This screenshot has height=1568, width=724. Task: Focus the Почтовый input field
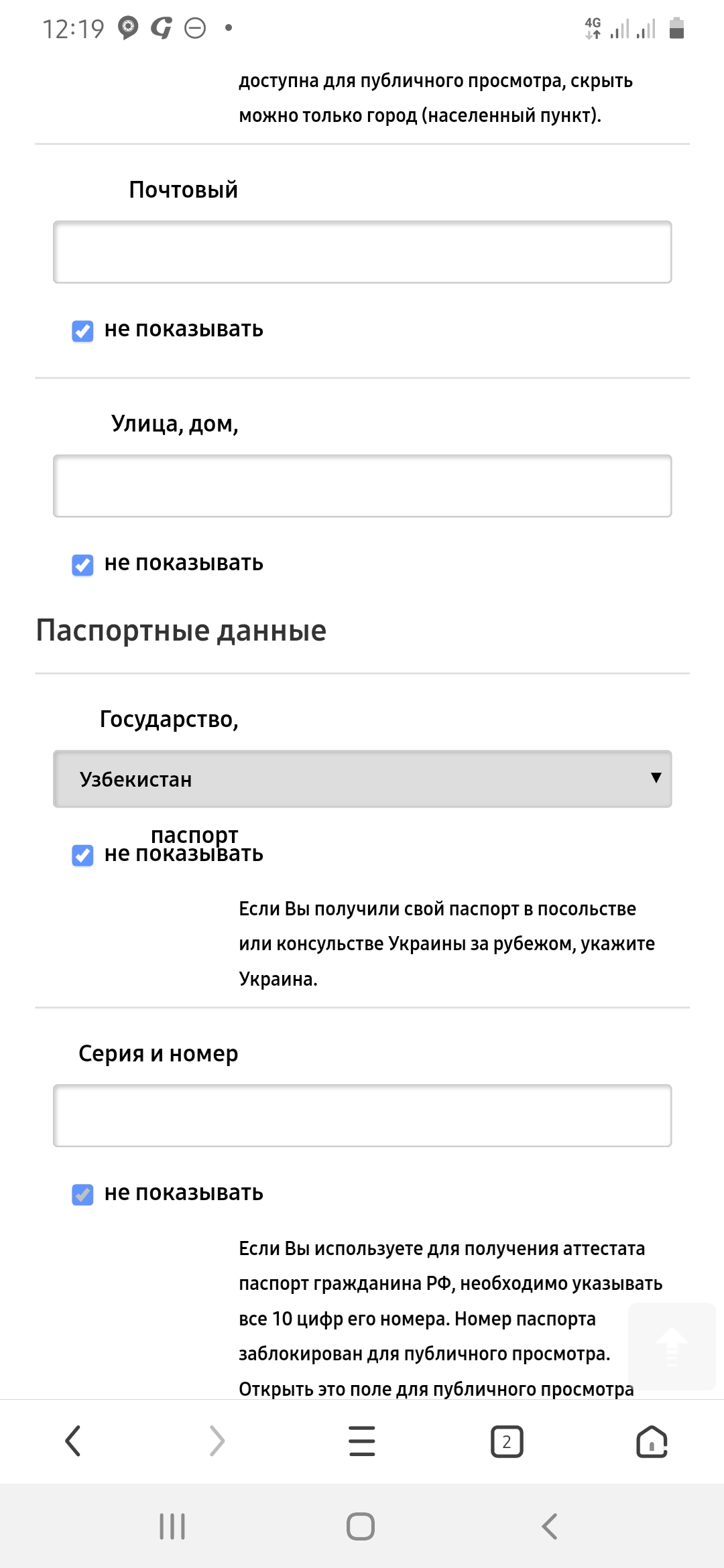362,252
